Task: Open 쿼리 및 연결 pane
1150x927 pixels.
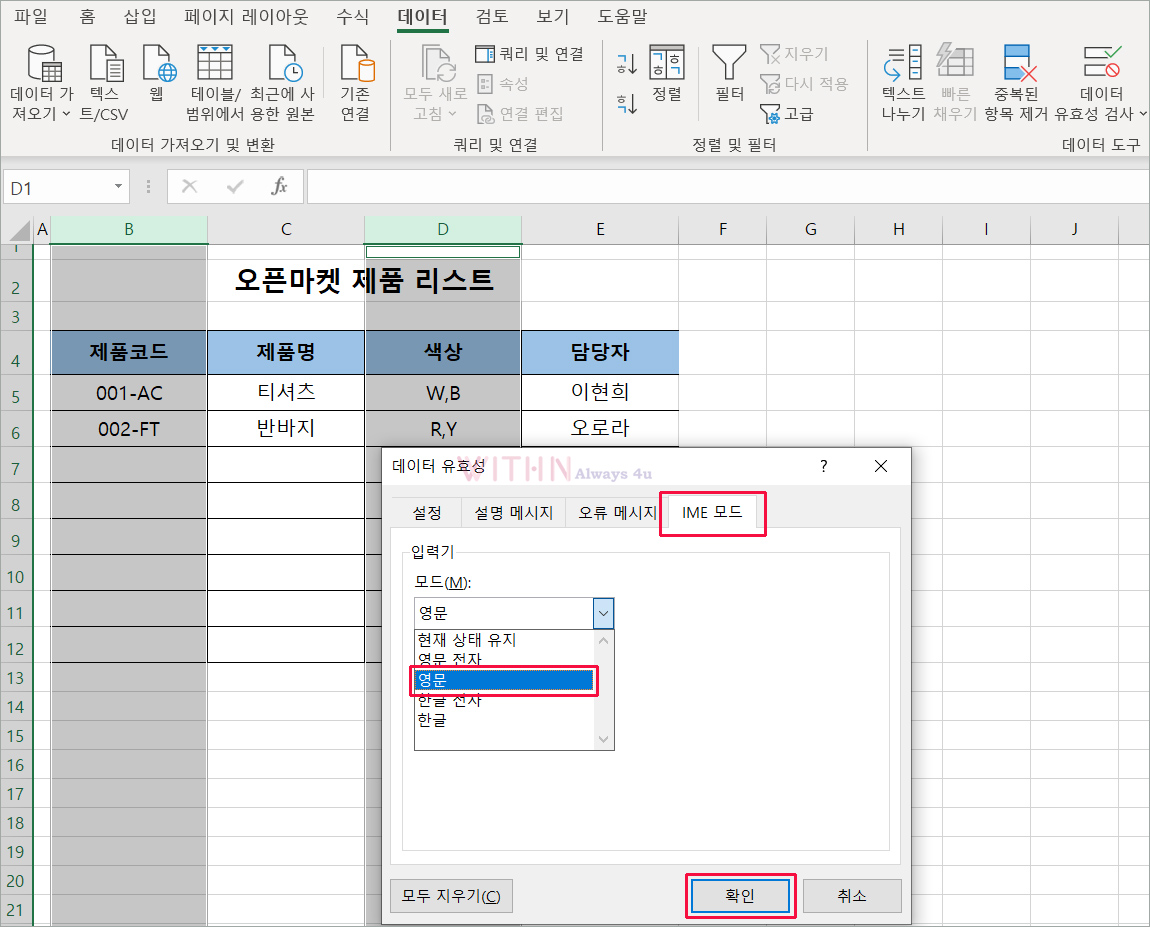Action: pos(529,54)
